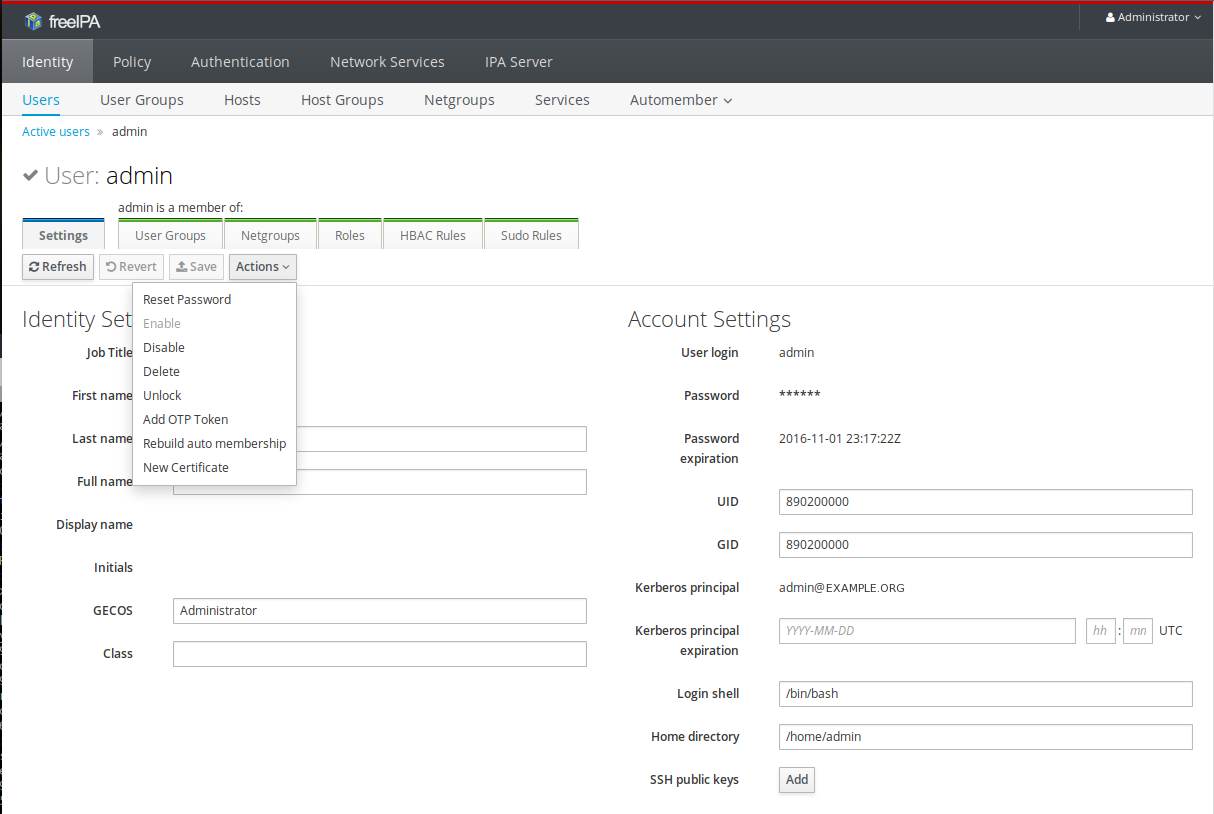
Task: Collapse the Actions dropdown button
Action: (x=262, y=267)
